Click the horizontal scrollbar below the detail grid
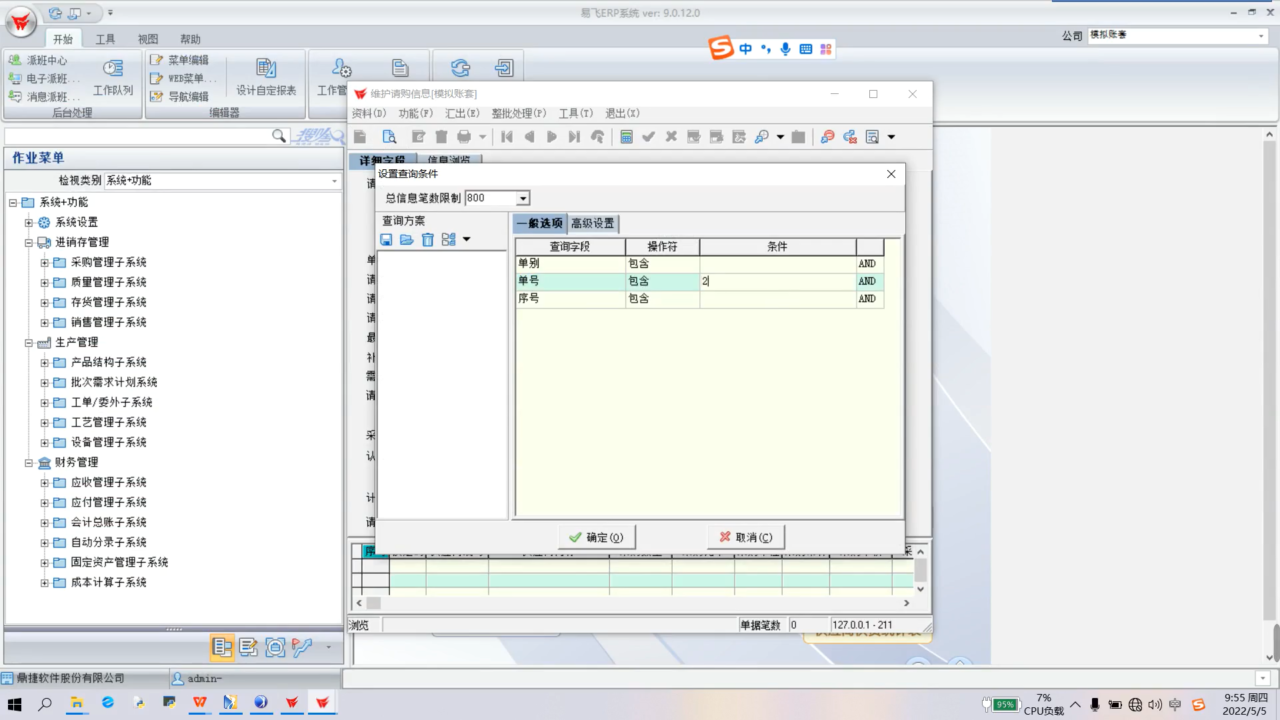This screenshot has height=720, width=1280. point(635,603)
